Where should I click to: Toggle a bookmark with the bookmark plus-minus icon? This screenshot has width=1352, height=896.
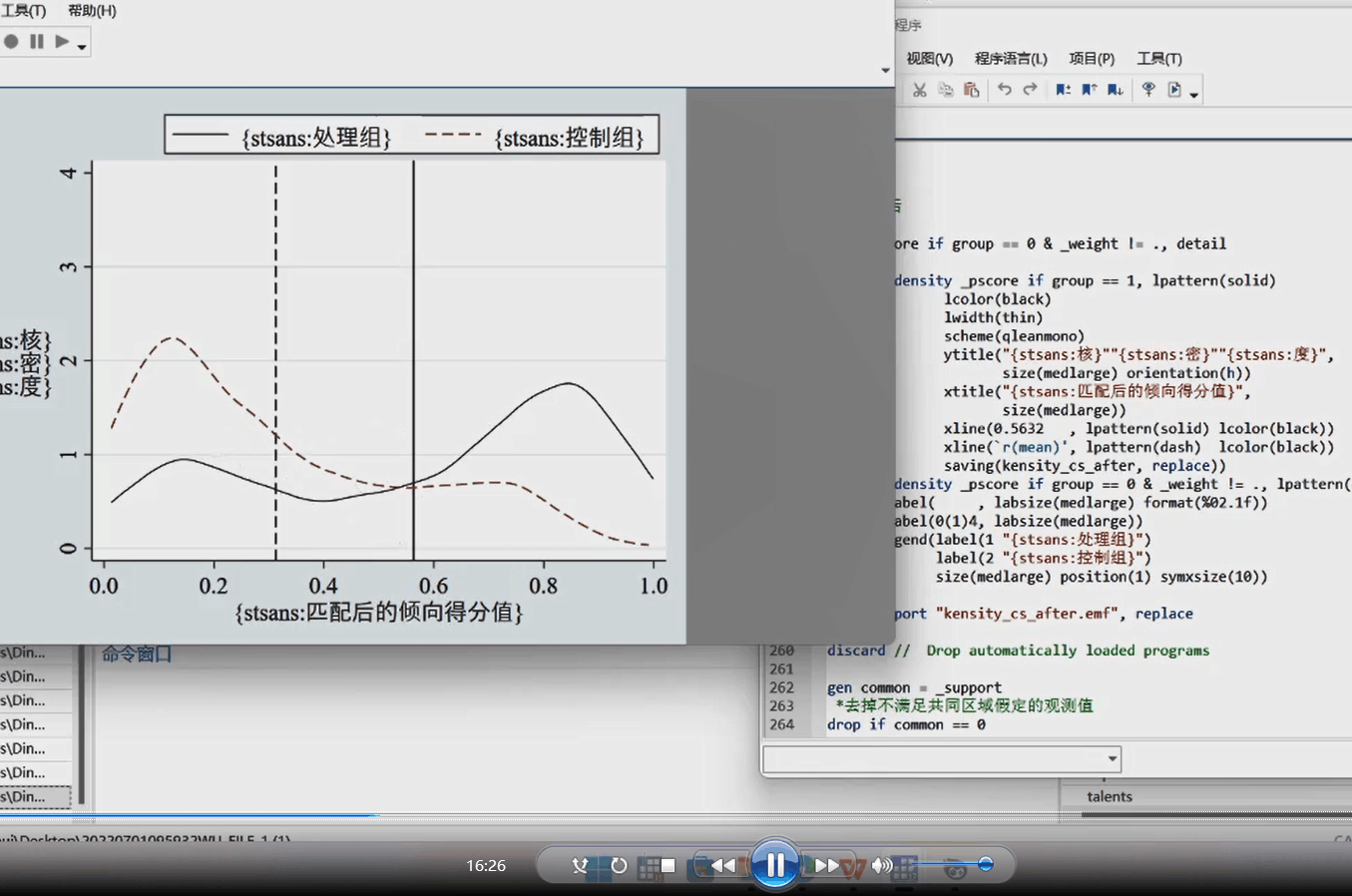1063,90
